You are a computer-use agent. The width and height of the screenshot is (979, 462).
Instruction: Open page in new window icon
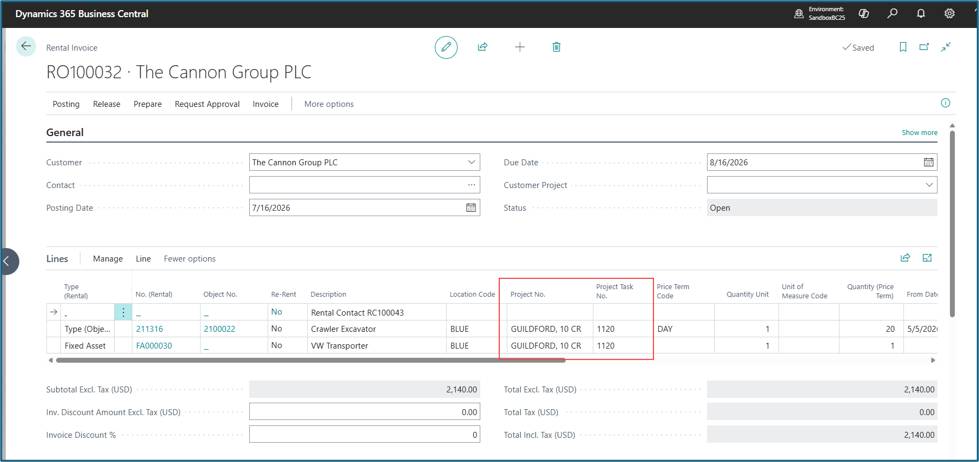tap(924, 47)
